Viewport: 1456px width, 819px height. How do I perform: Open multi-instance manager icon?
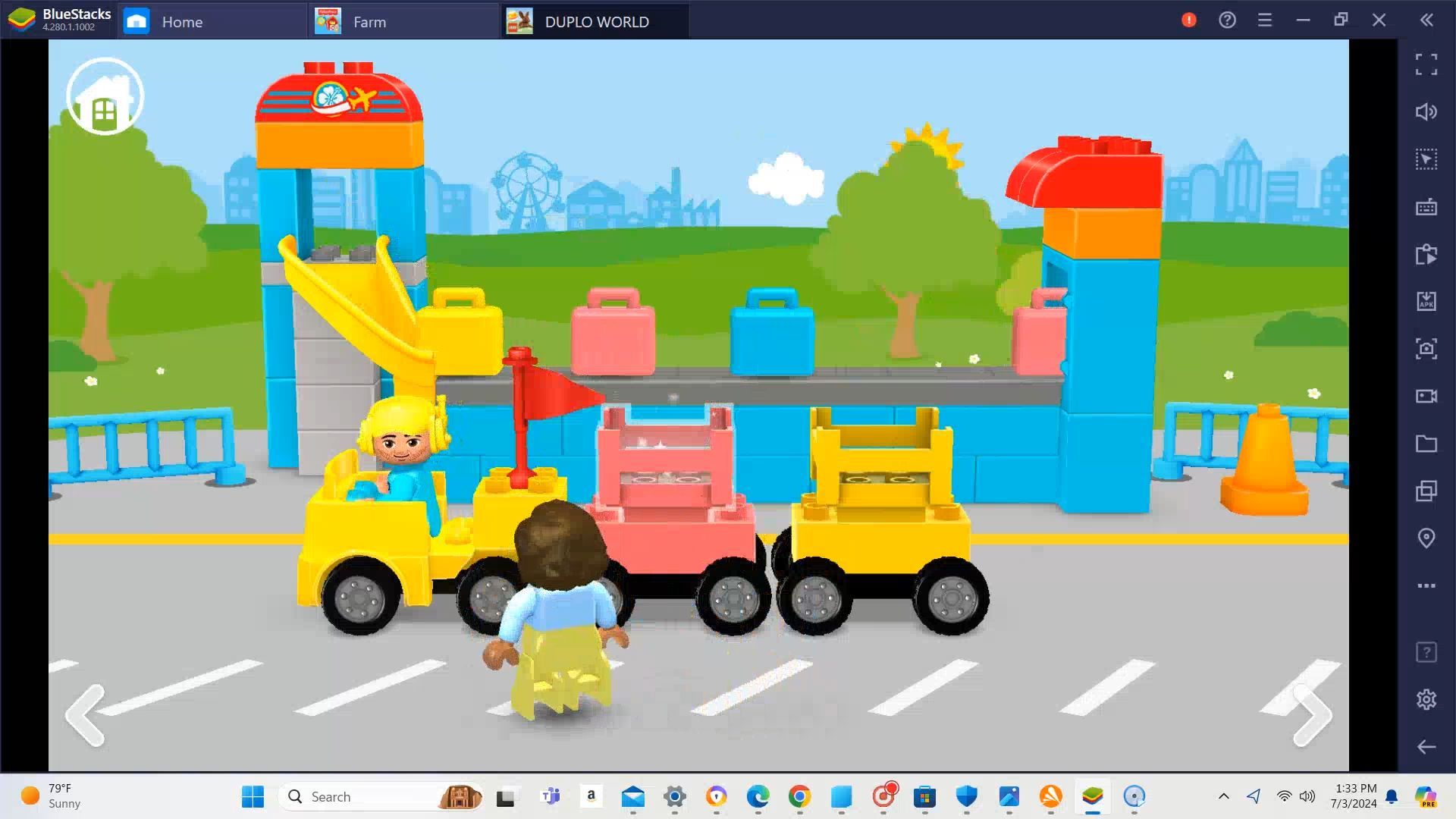tap(1426, 491)
